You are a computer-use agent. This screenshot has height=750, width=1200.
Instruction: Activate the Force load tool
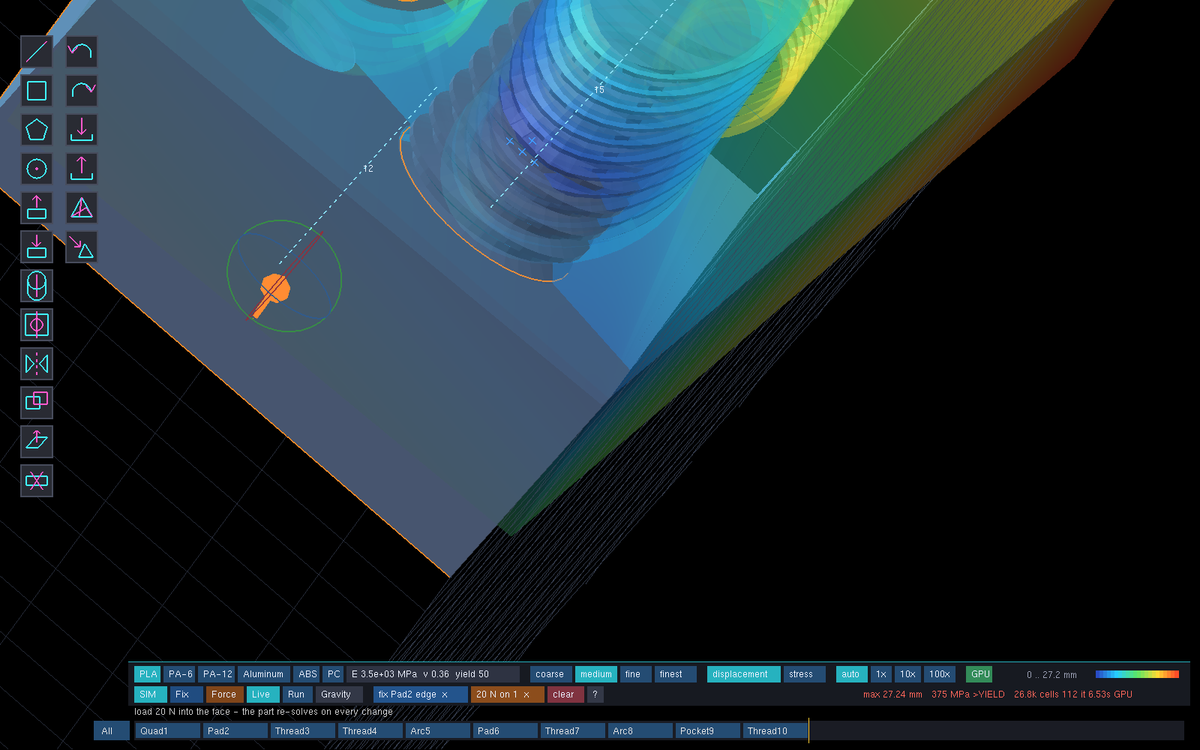point(224,694)
